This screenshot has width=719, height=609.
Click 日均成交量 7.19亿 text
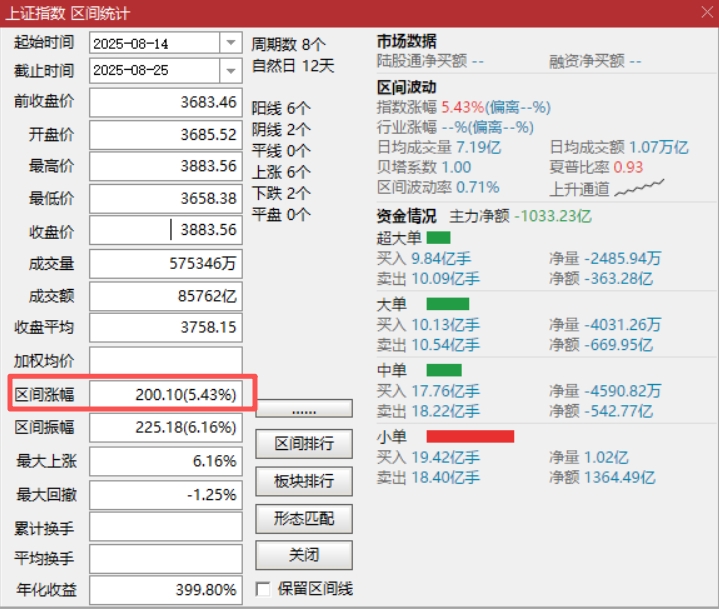[439, 147]
